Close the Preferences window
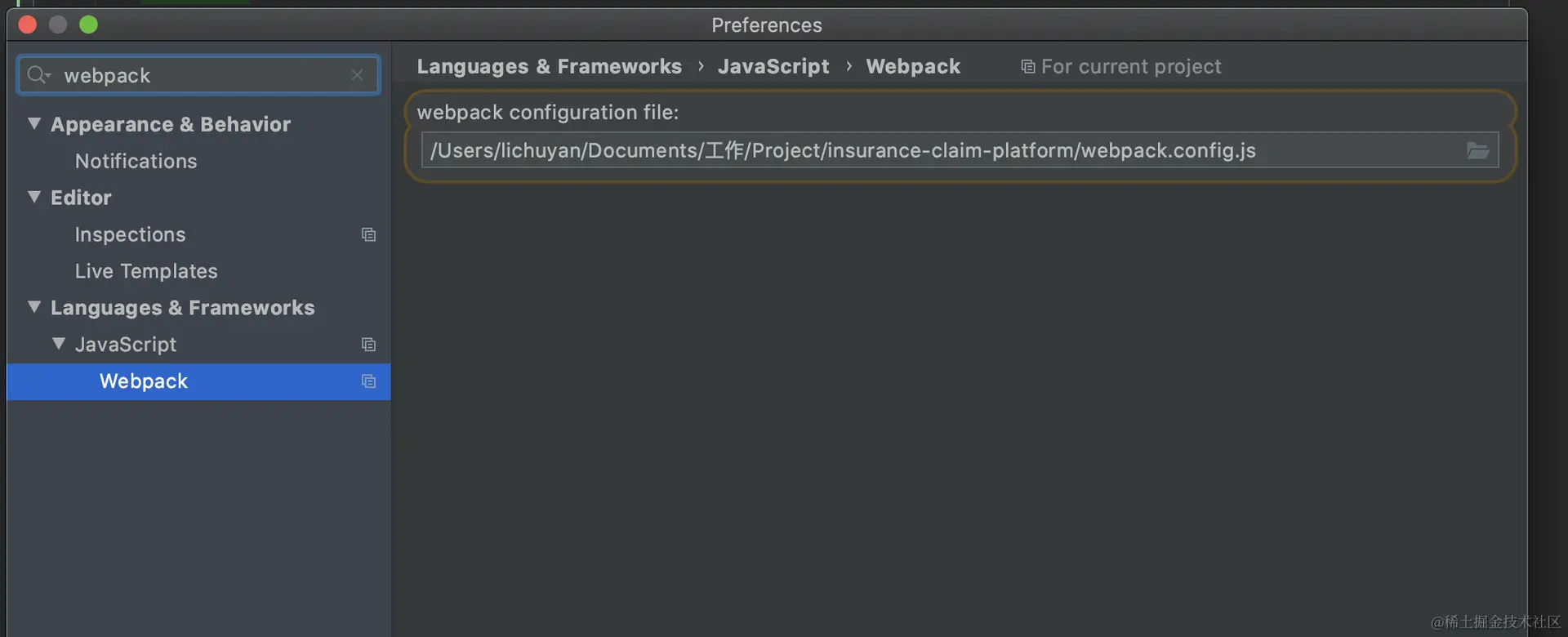This screenshot has height=637, width=1568. pos(28,24)
